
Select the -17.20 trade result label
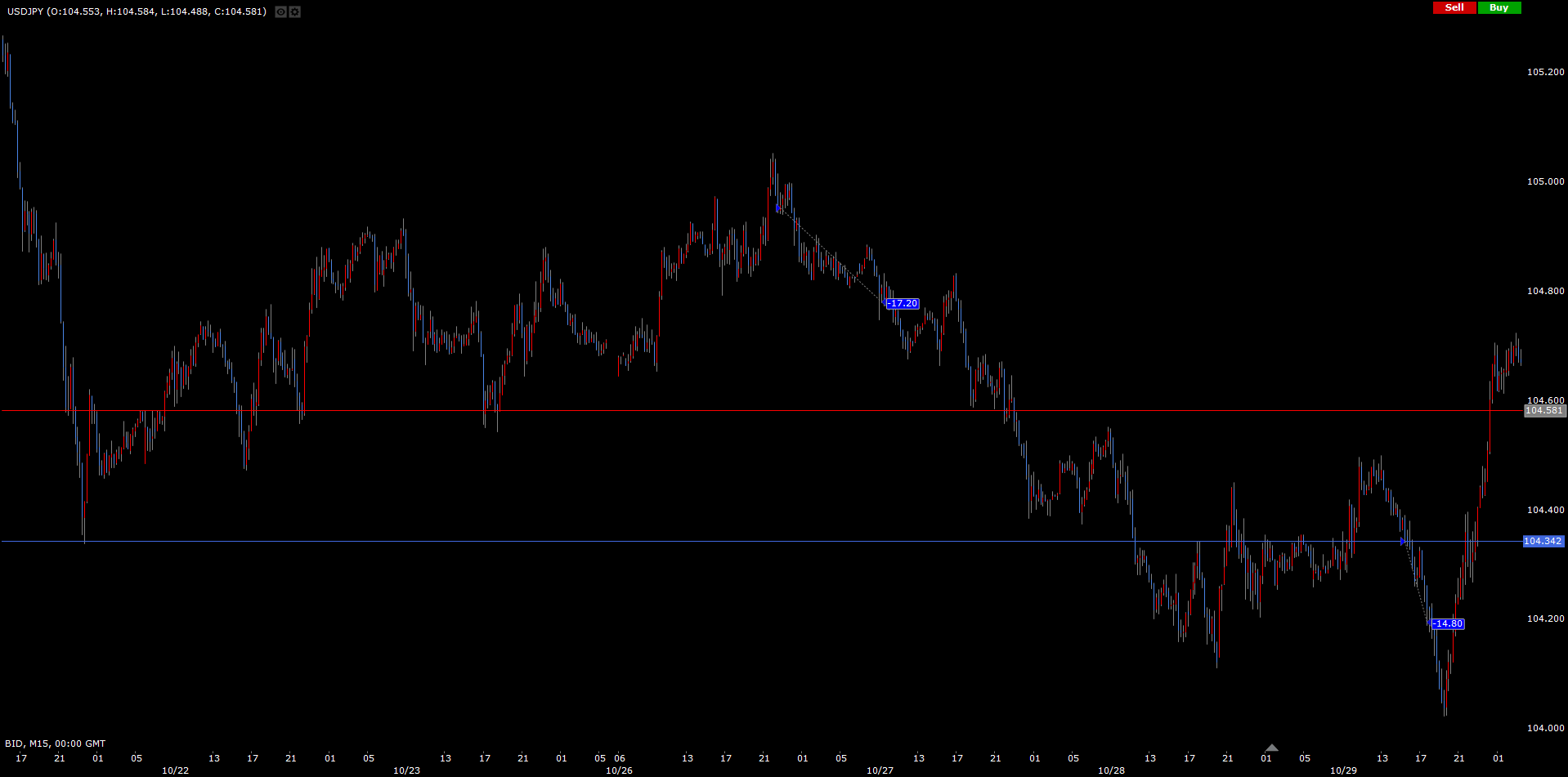pyautogui.click(x=903, y=304)
